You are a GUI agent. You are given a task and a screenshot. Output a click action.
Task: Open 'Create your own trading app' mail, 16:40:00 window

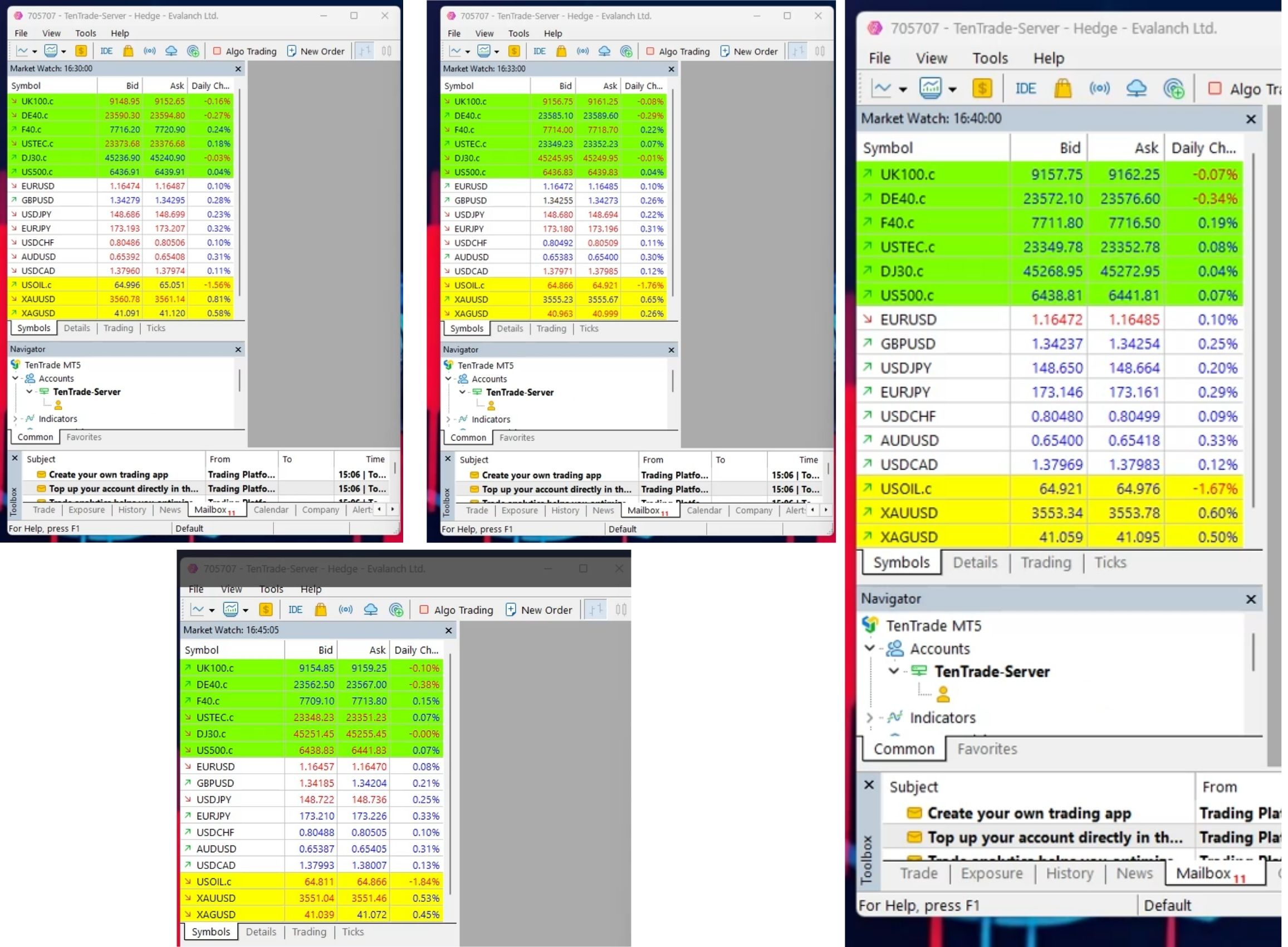(x=1029, y=813)
